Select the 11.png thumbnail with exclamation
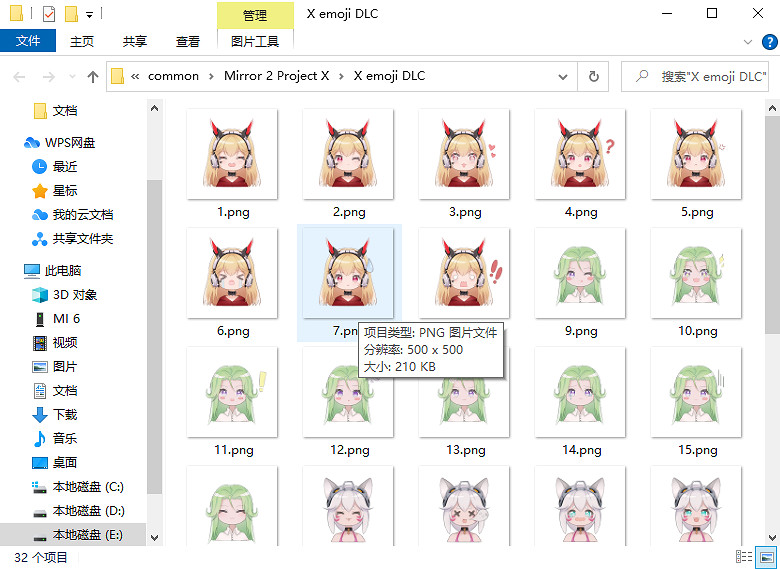The height and width of the screenshot is (569, 780). (232, 392)
